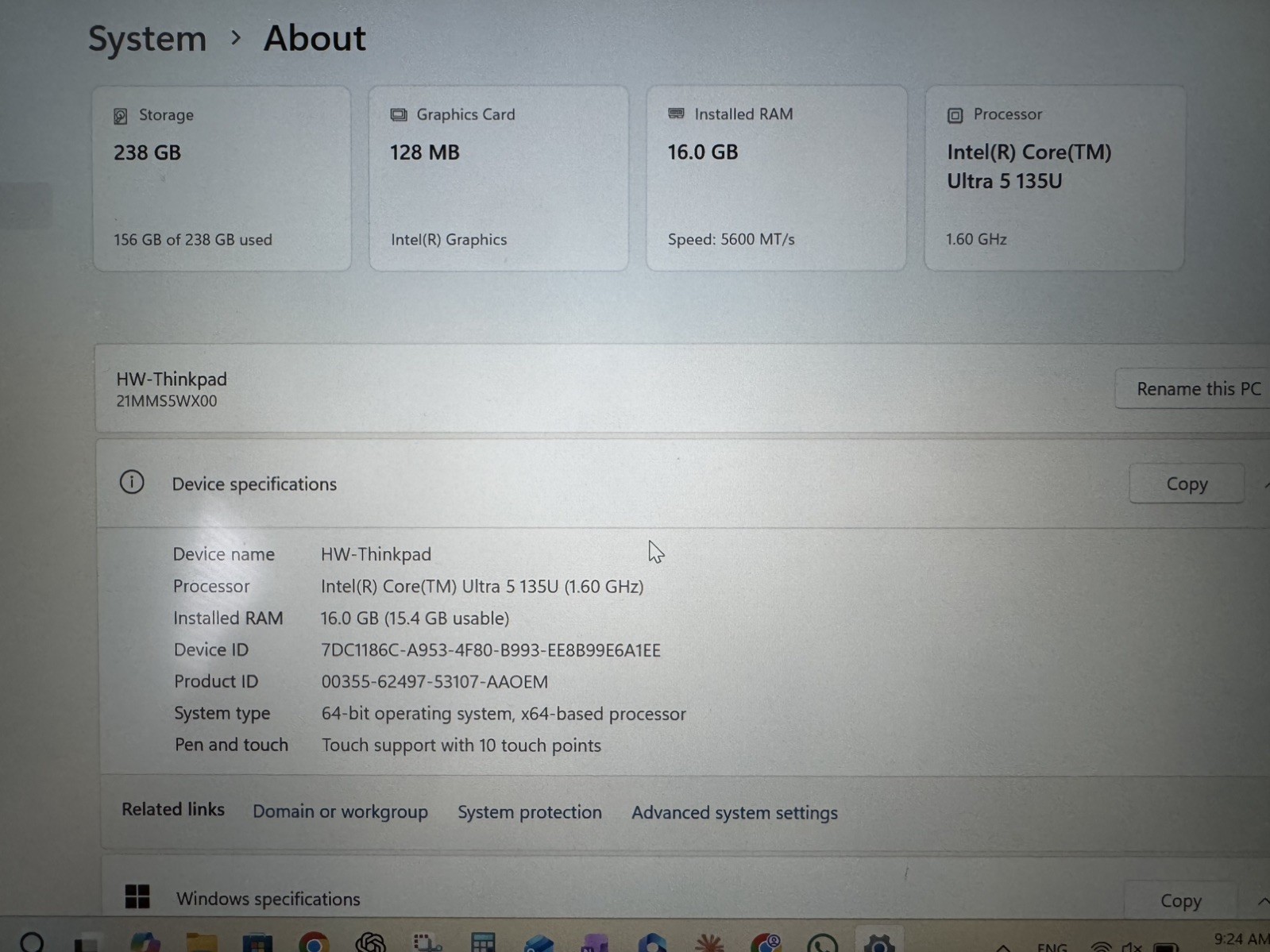Open WhatsApp from the taskbar
The height and width of the screenshot is (952, 1270).
pyautogui.click(x=822, y=943)
